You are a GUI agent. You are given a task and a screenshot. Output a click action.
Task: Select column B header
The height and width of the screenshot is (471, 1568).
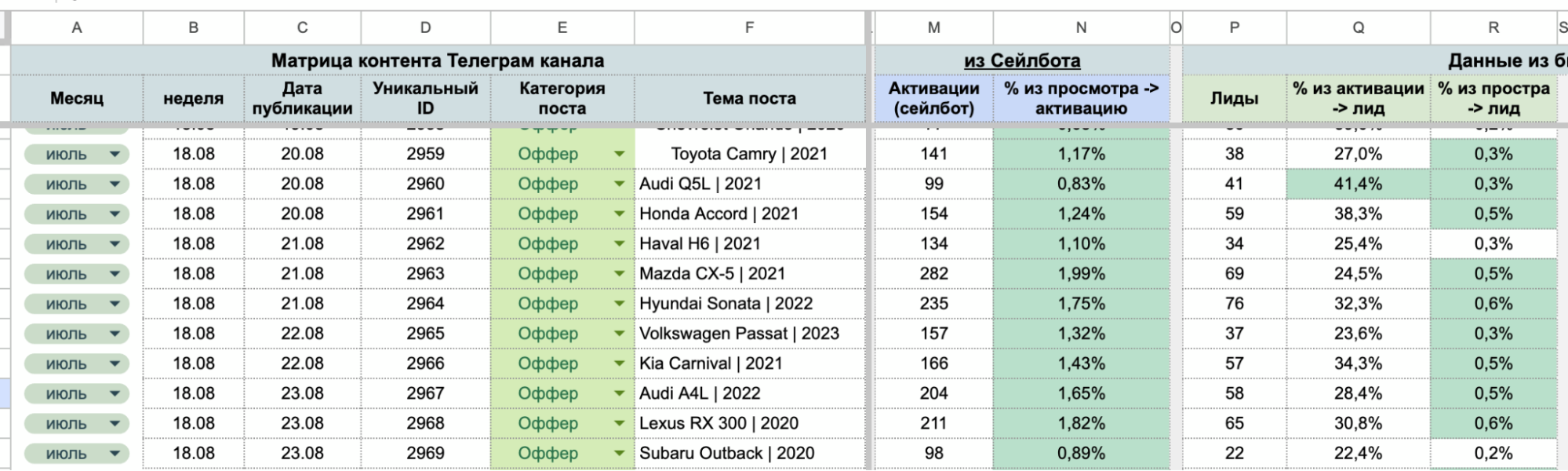click(x=194, y=27)
